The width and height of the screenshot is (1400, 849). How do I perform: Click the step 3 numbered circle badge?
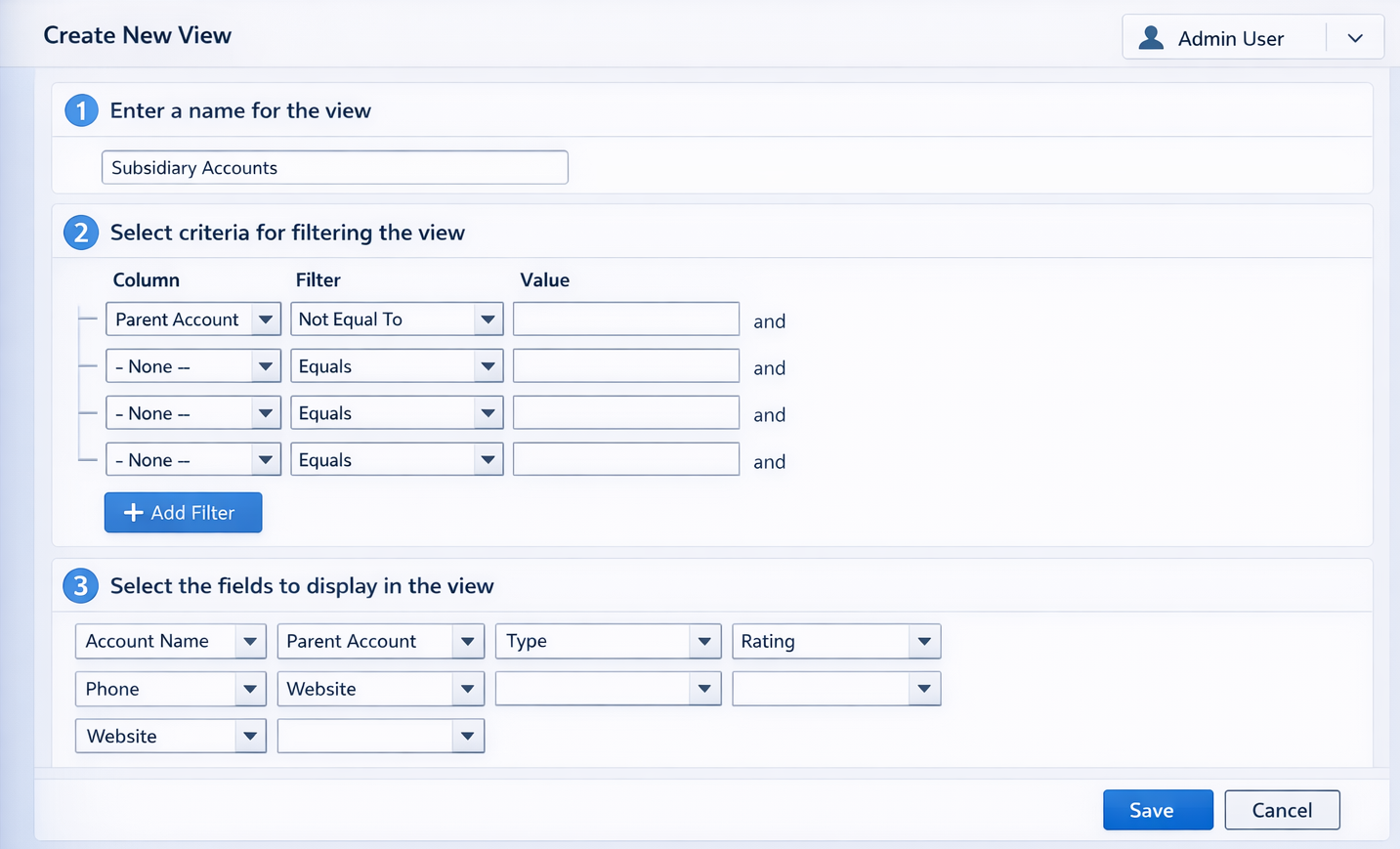click(81, 585)
